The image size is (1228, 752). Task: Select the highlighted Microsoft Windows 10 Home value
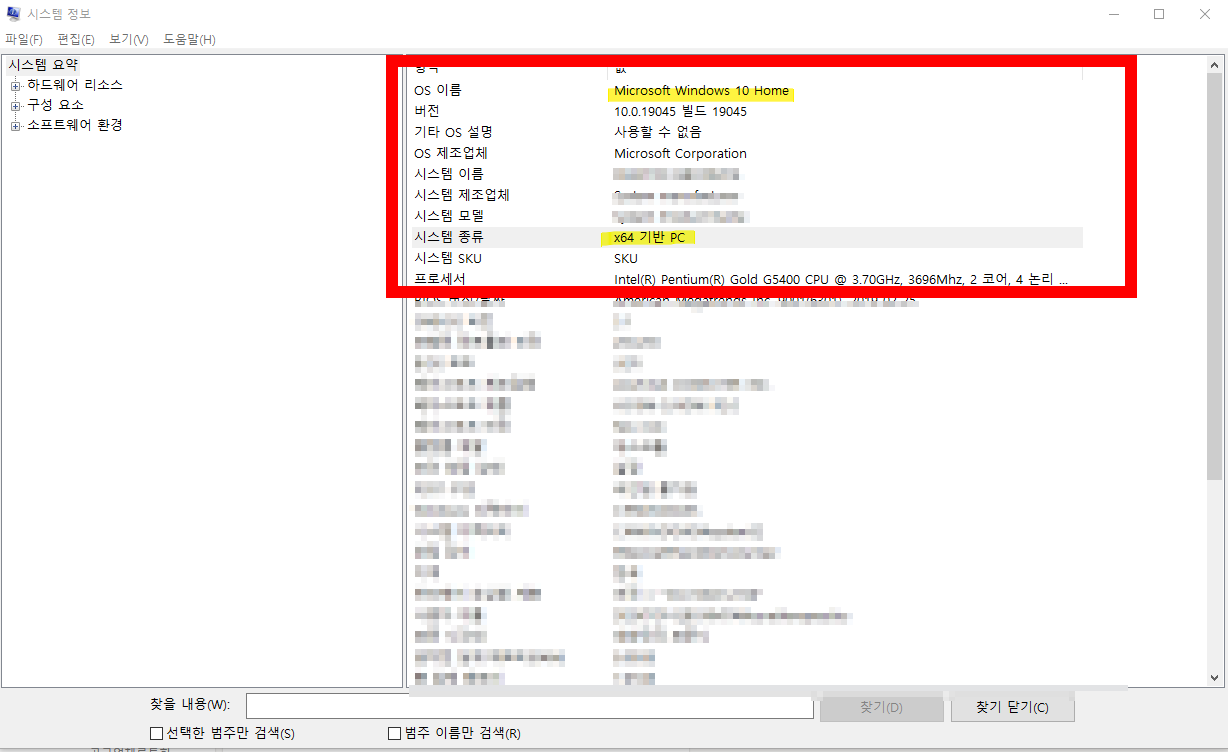pos(700,90)
